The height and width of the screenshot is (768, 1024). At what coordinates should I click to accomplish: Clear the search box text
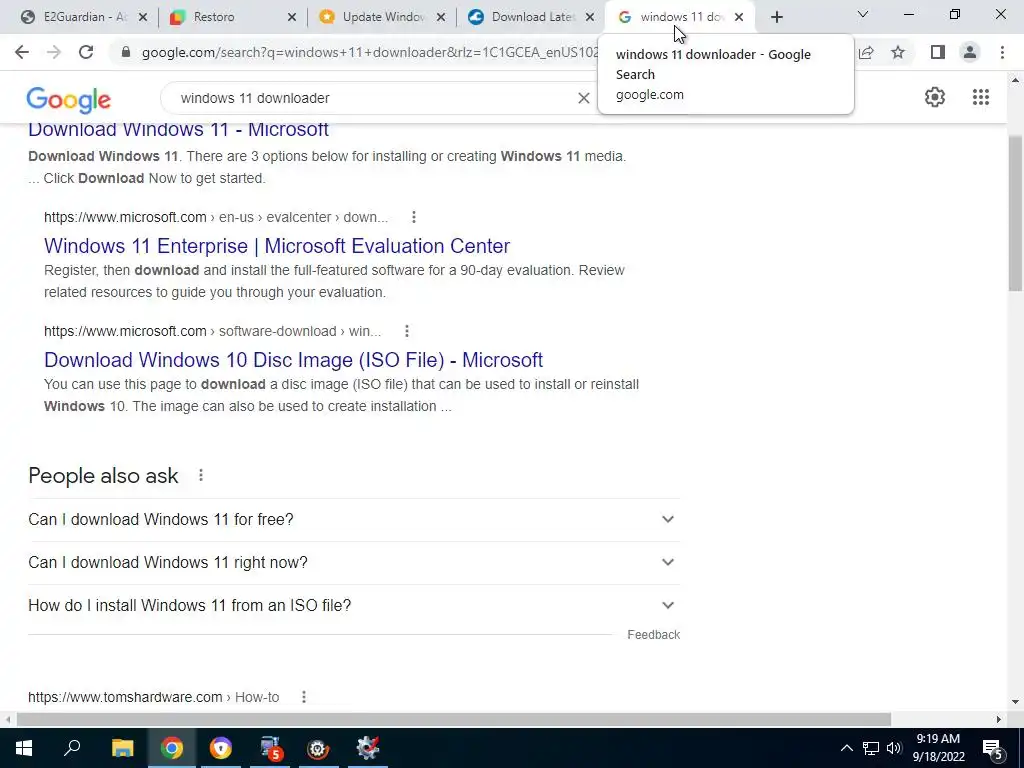(x=584, y=98)
